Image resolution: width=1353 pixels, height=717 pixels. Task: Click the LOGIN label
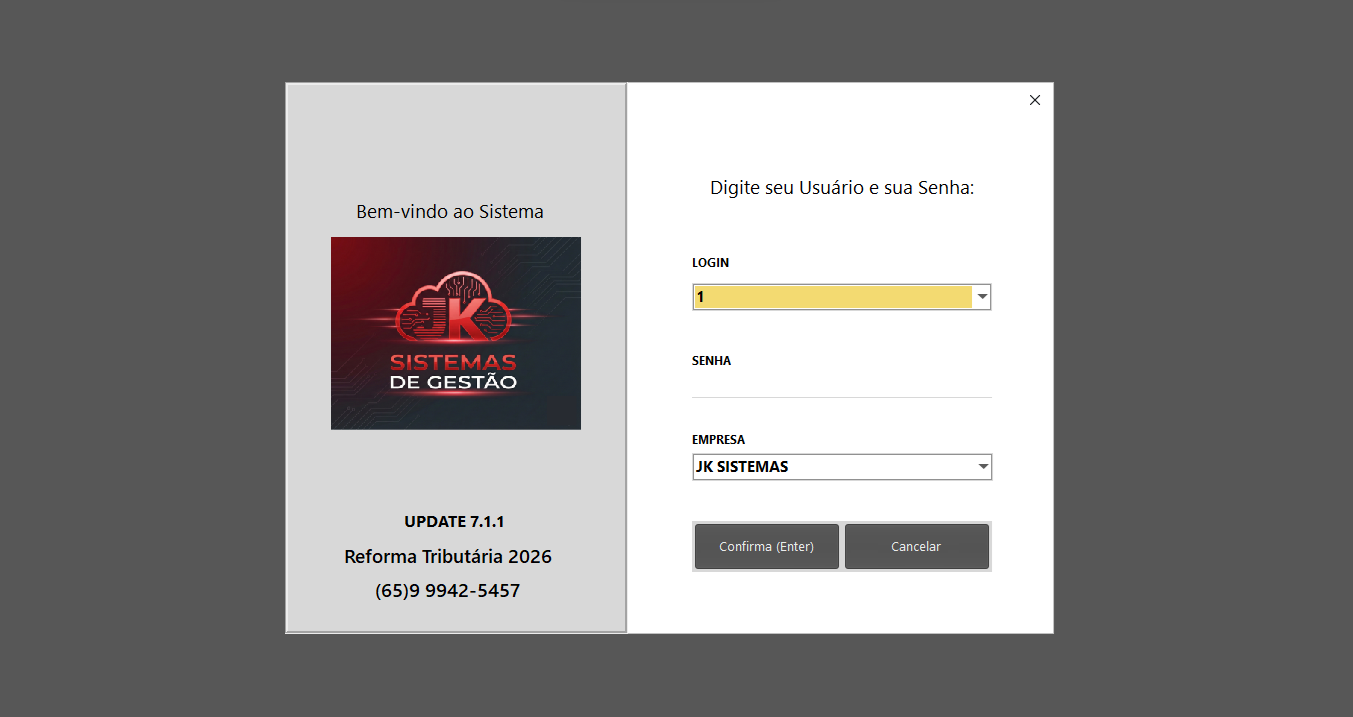(x=710, y=263)
